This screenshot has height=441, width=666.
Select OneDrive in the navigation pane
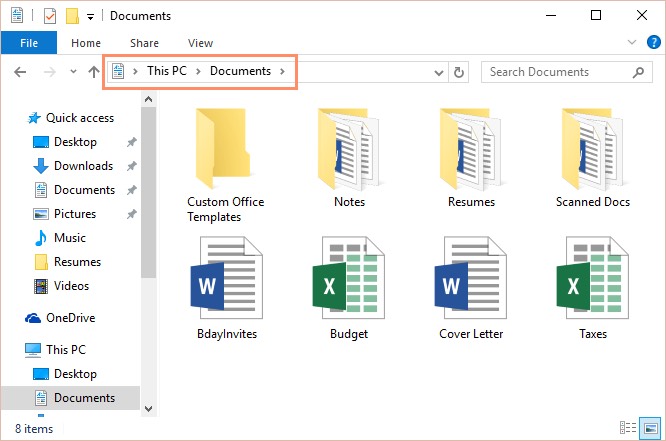[x=72, y=318]
